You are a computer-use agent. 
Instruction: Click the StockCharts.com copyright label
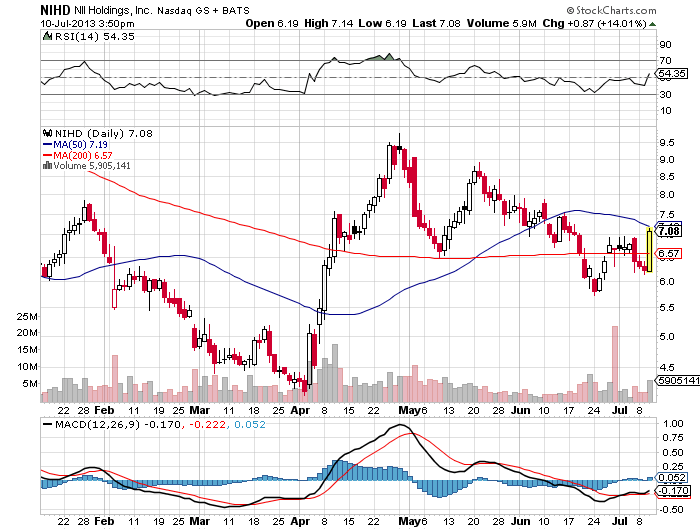(x=611, y=10)
